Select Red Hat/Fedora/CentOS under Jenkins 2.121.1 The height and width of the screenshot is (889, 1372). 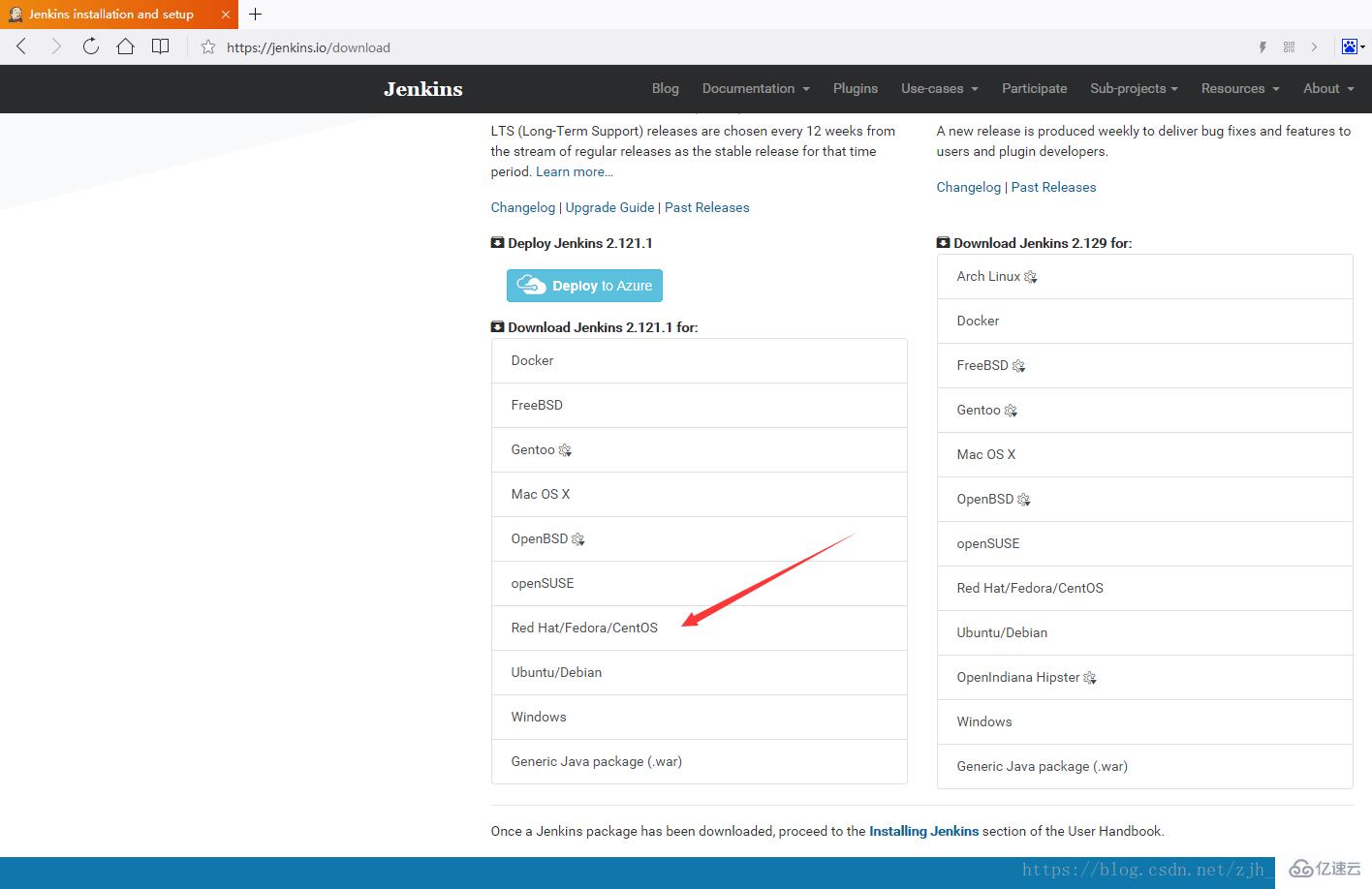[700, 628]
